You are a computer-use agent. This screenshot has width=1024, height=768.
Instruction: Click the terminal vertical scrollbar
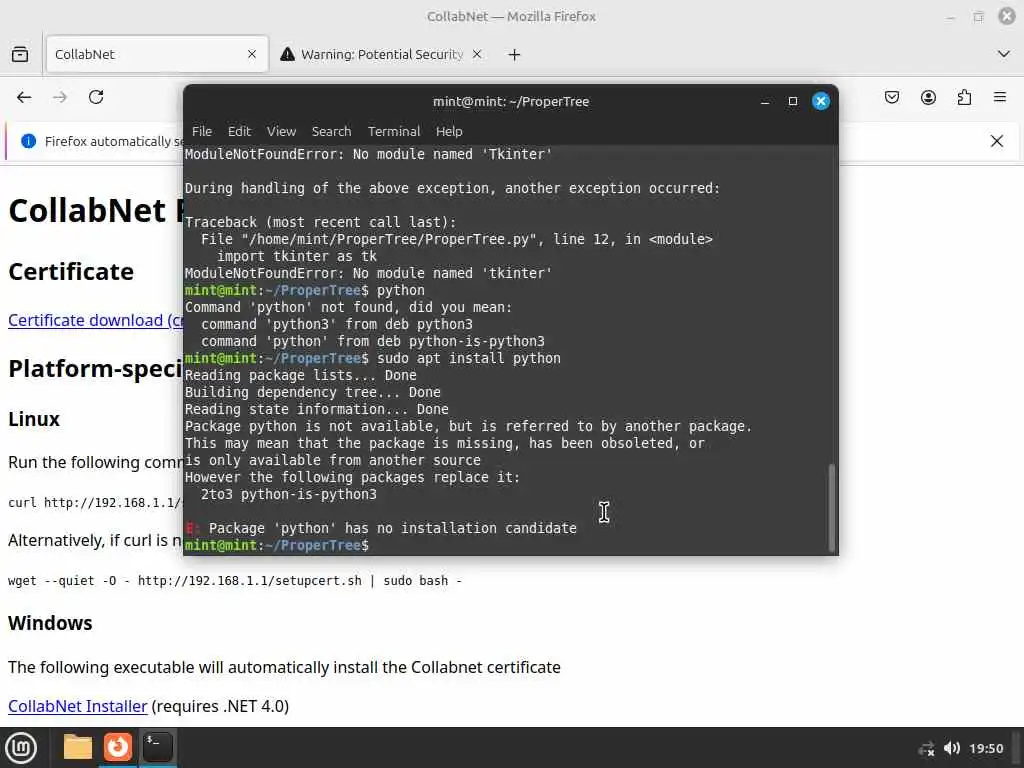pyautogui.click(x=831, y=507)
